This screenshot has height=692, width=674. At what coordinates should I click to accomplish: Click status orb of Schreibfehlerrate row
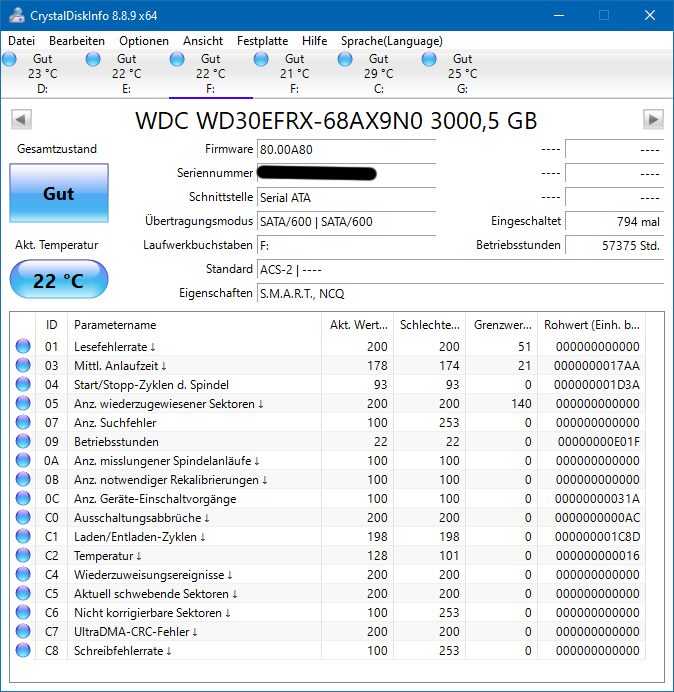(x=23, y=650)
